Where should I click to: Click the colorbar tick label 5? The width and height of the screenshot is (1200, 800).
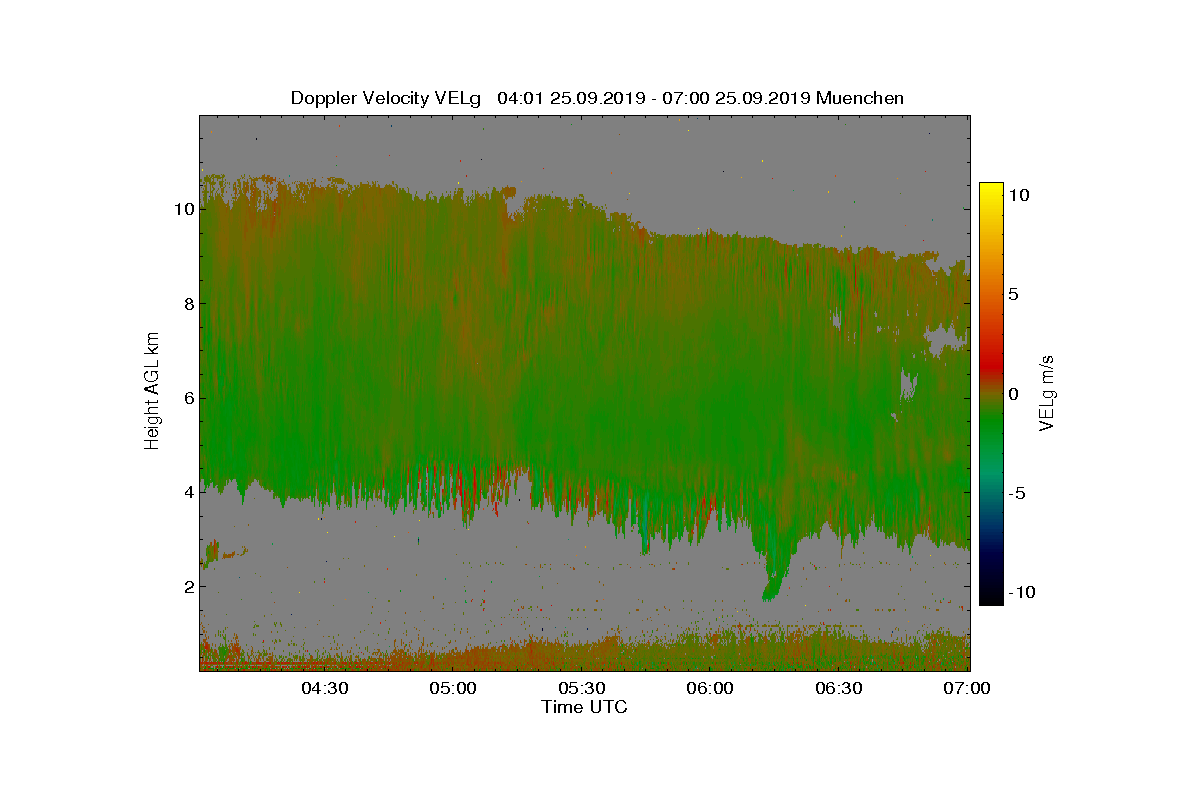click(1013, 295)
